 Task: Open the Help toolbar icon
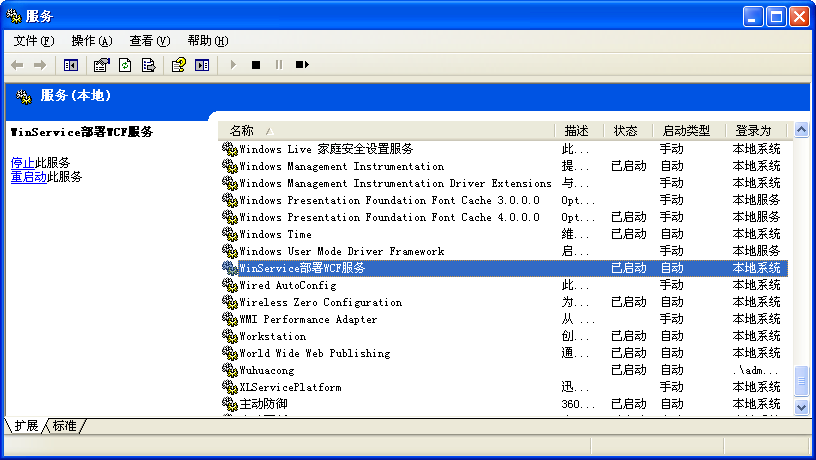pos(178,65)
